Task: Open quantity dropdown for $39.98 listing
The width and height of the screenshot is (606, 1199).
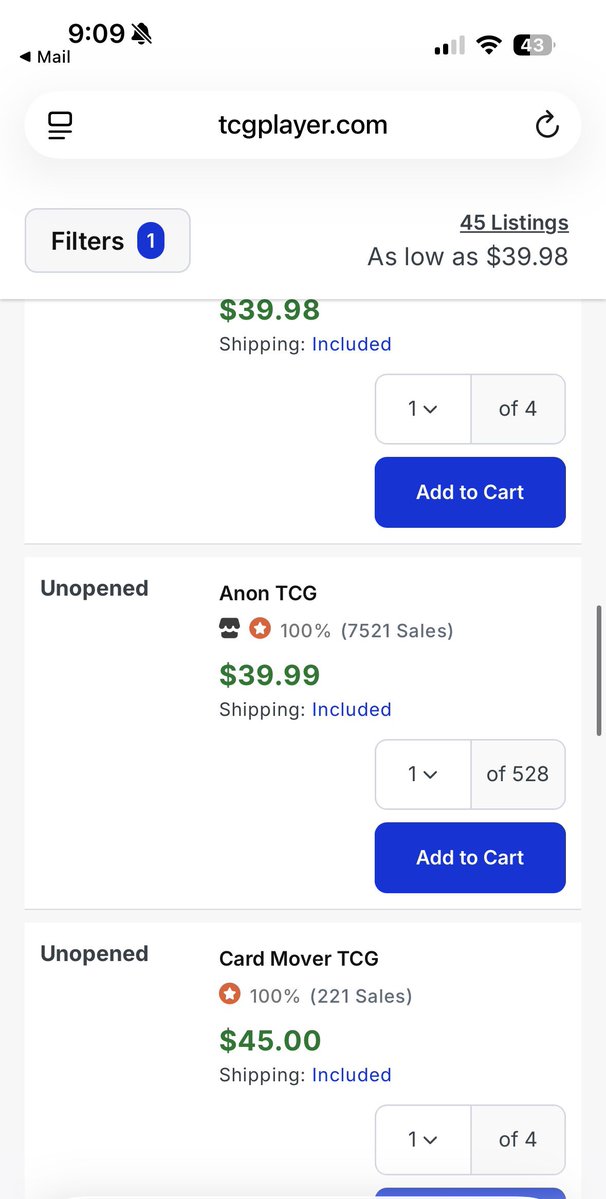Action: [x=423, y=409]
